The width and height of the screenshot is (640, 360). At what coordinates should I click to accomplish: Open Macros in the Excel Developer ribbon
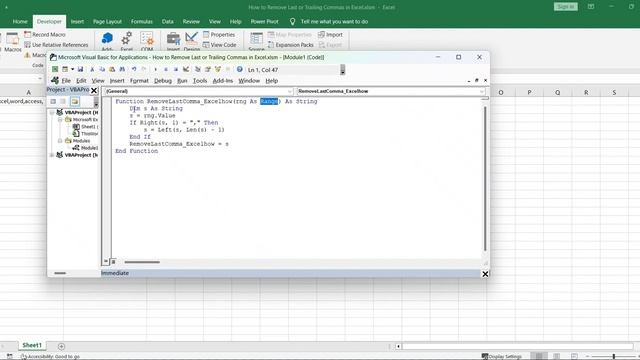(x=13, y=42)
